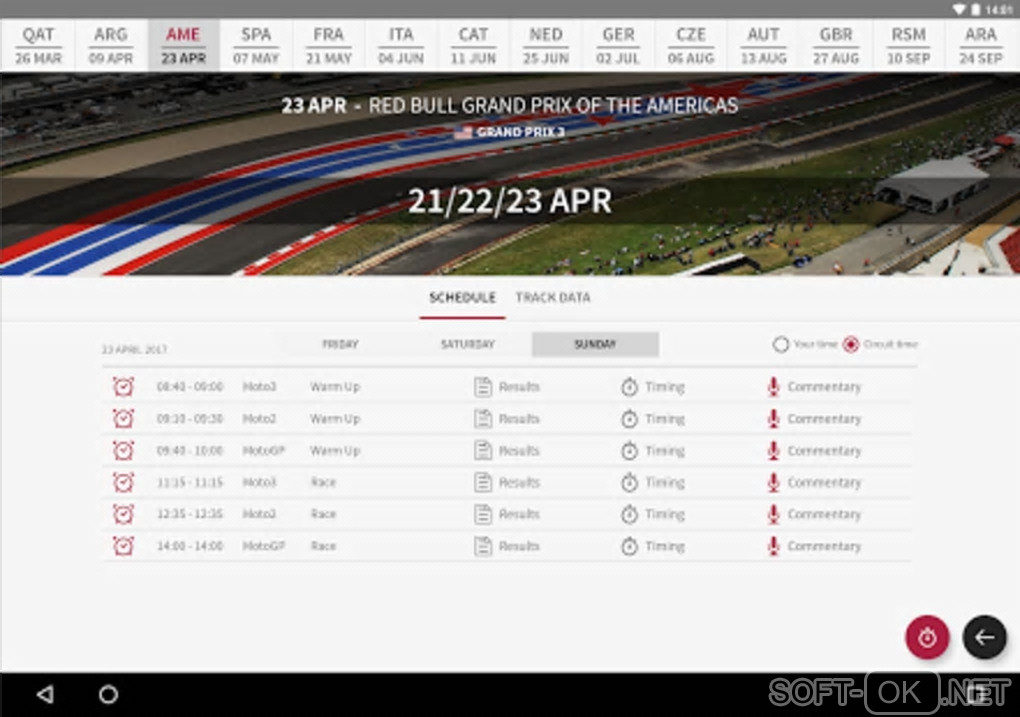Switch to the Track Data tab

(553, 297)
